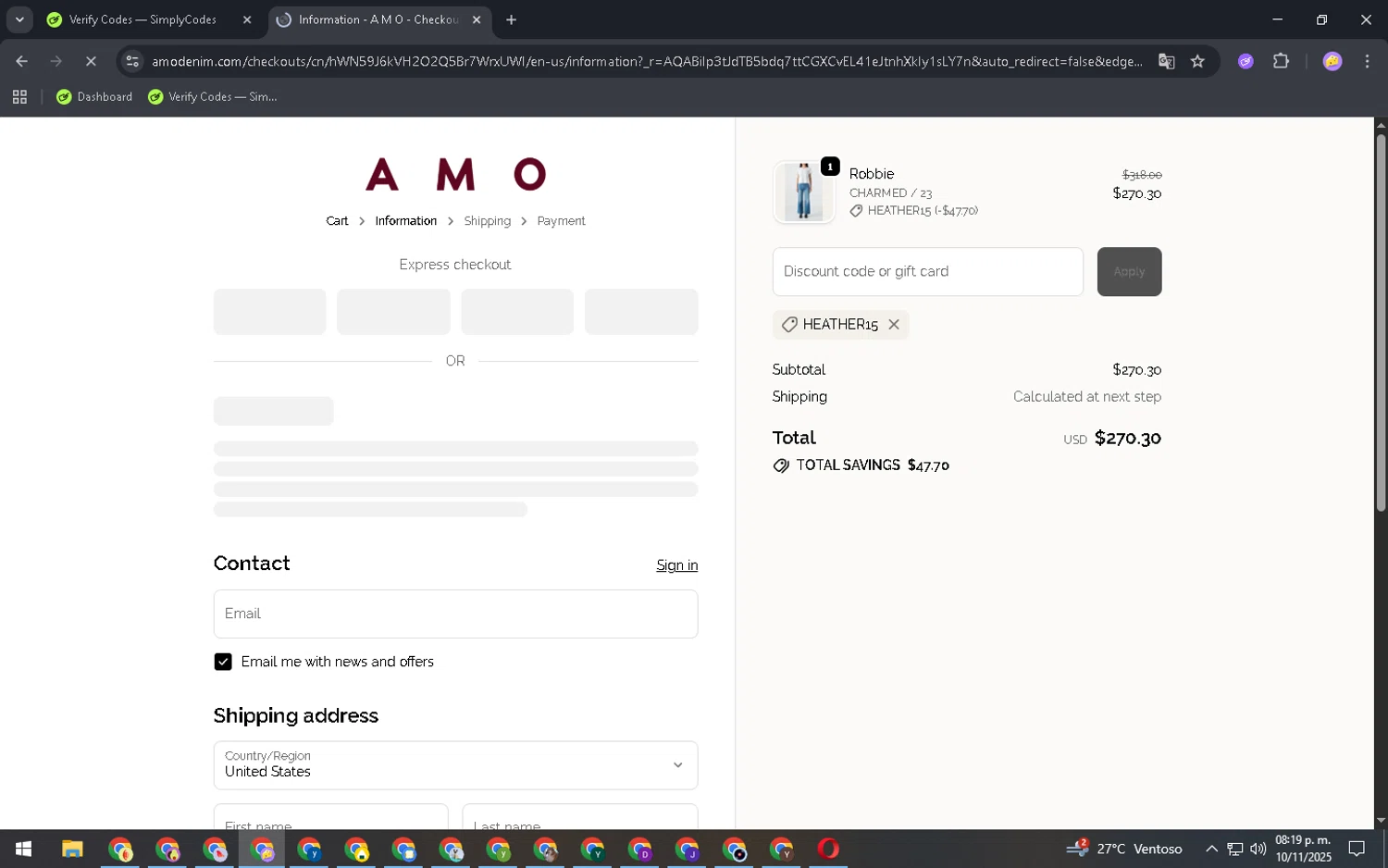Open the Chrome profile avatar

[x=1332, y=61]
